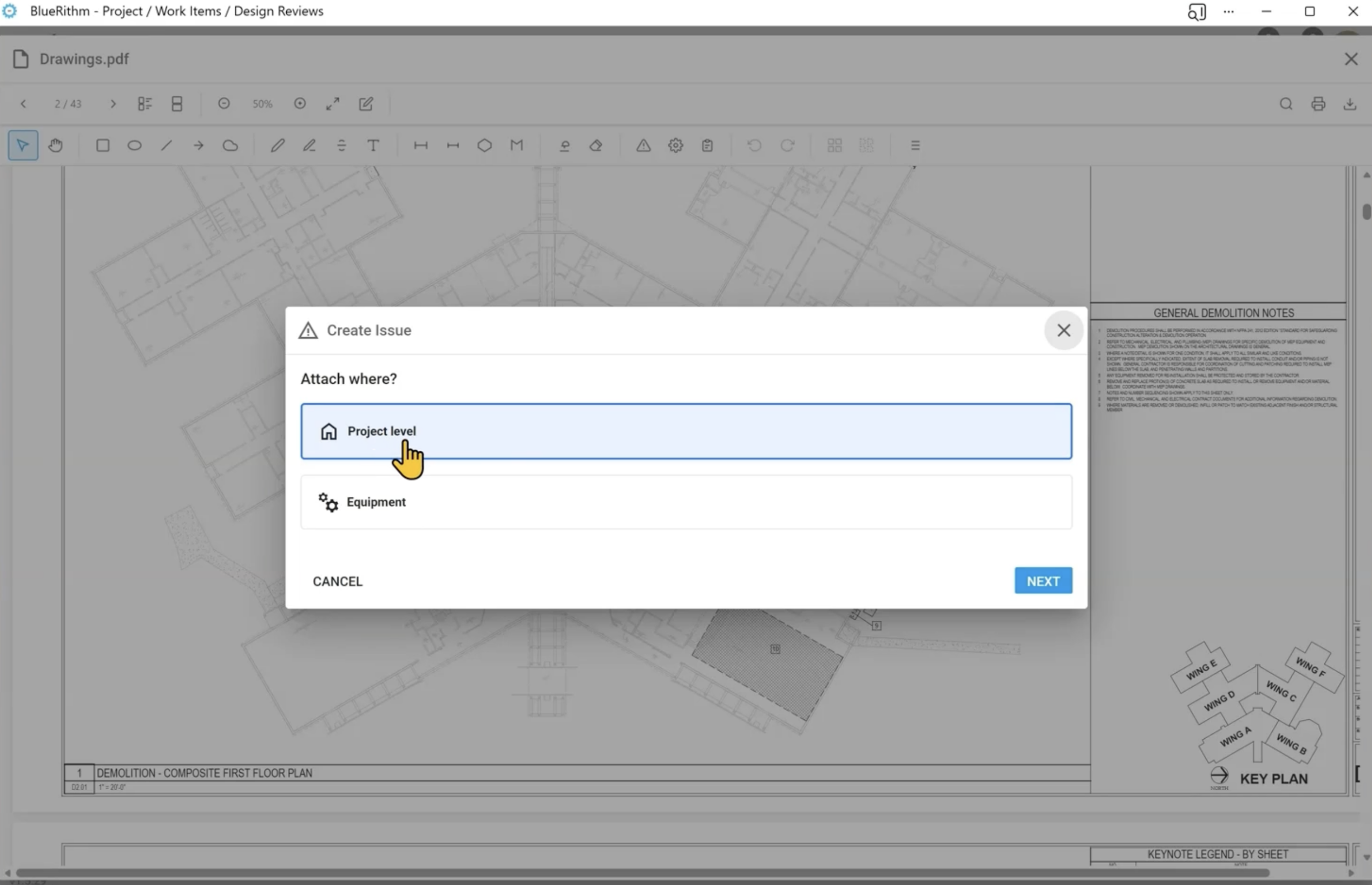
Task: Go to the next PDF page
Action: pos(113,104)
